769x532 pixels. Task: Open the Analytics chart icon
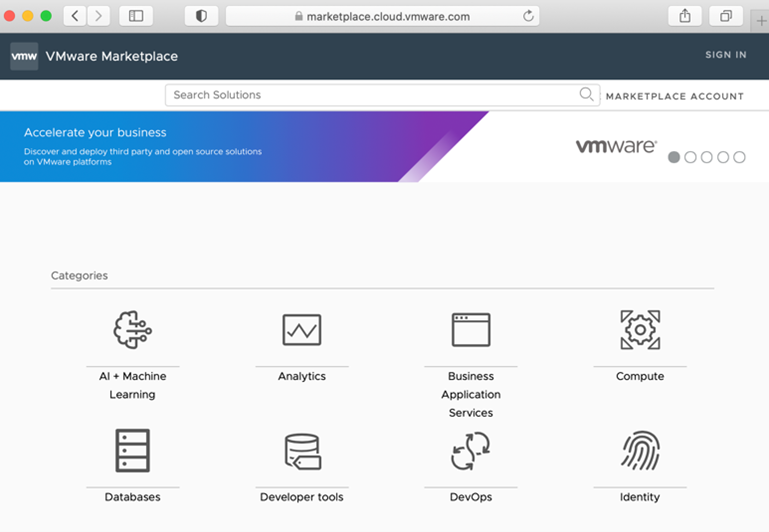(302, 329)
